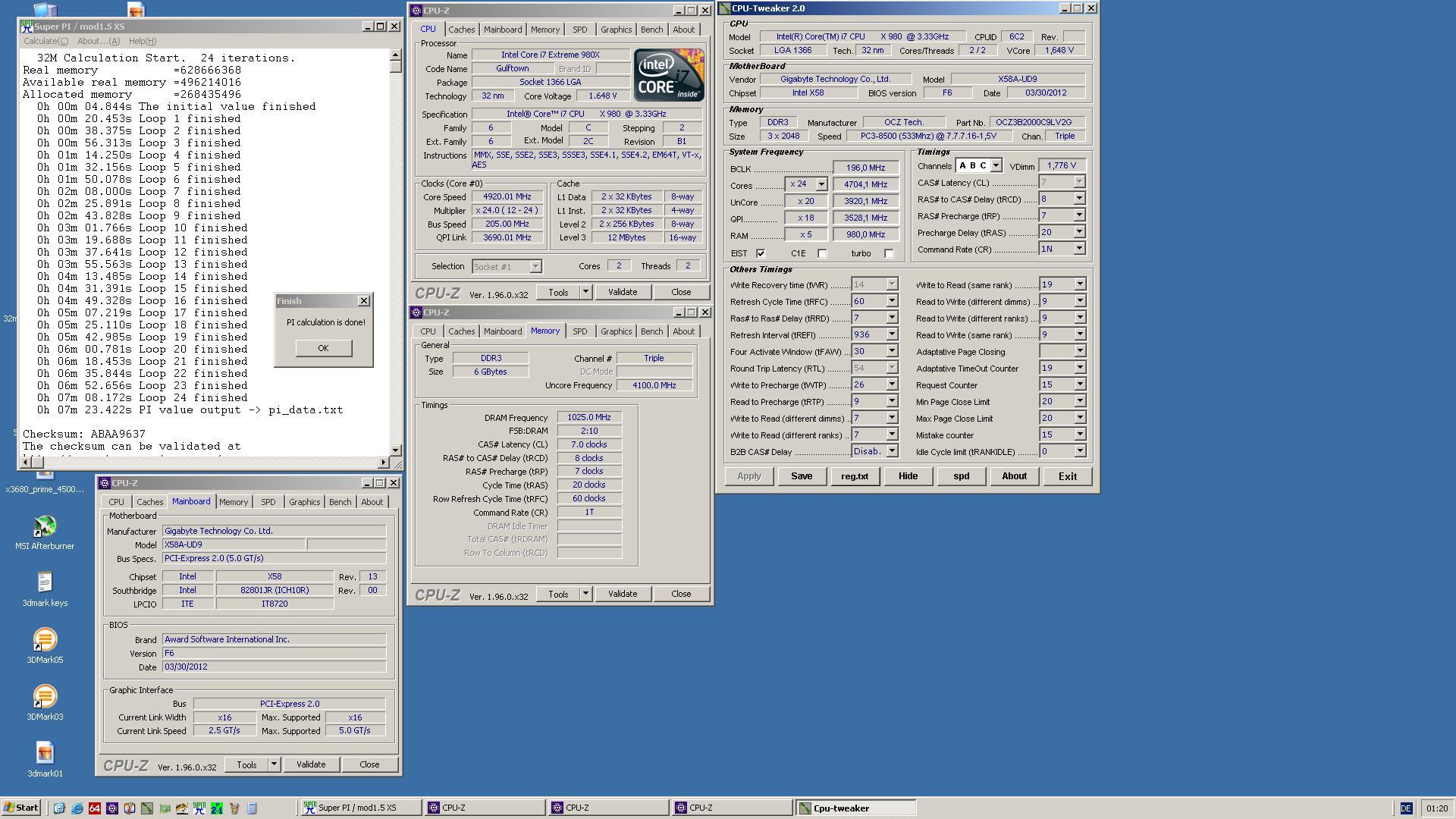Image resolution: width=1456 pixels, height=819 pixels.
Task: Click the Super PI vertical scrollbar down arrow
Action: [395, 450]
